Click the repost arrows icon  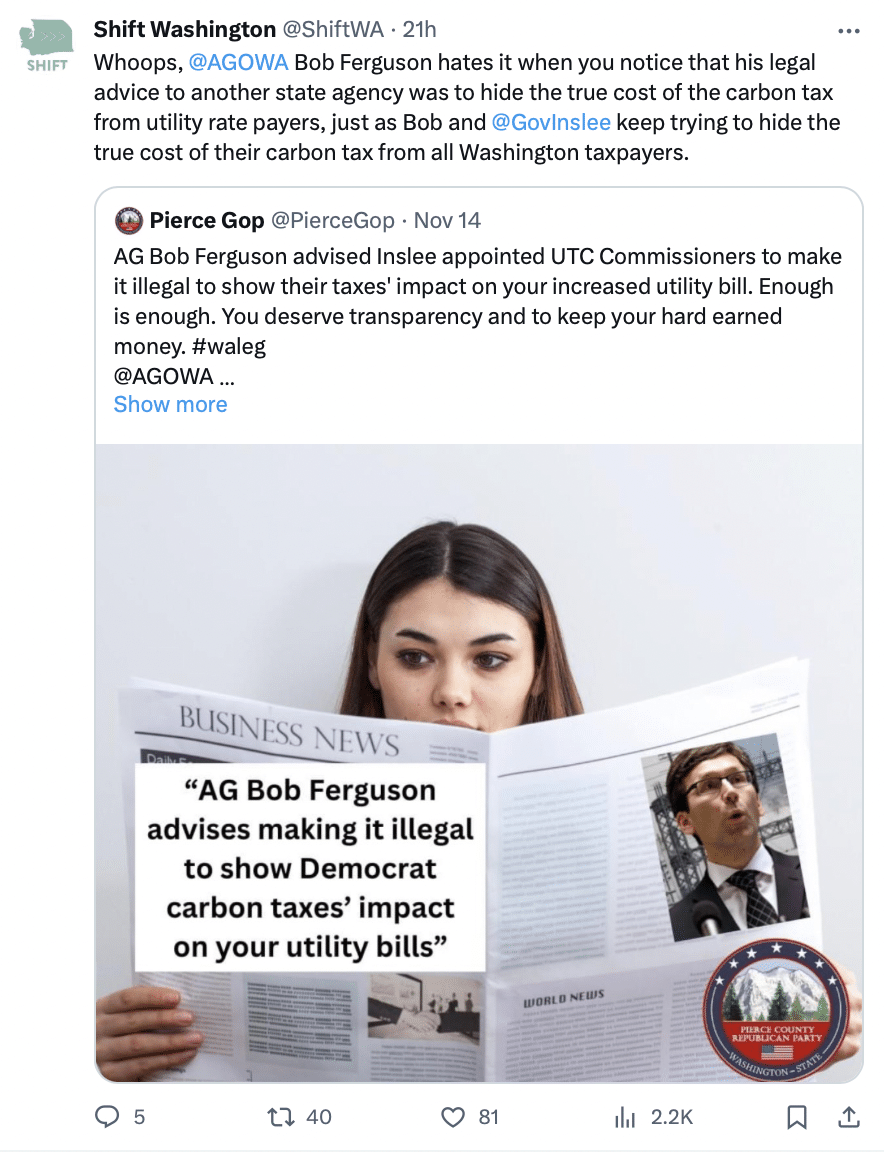[x=280, y=1117]
